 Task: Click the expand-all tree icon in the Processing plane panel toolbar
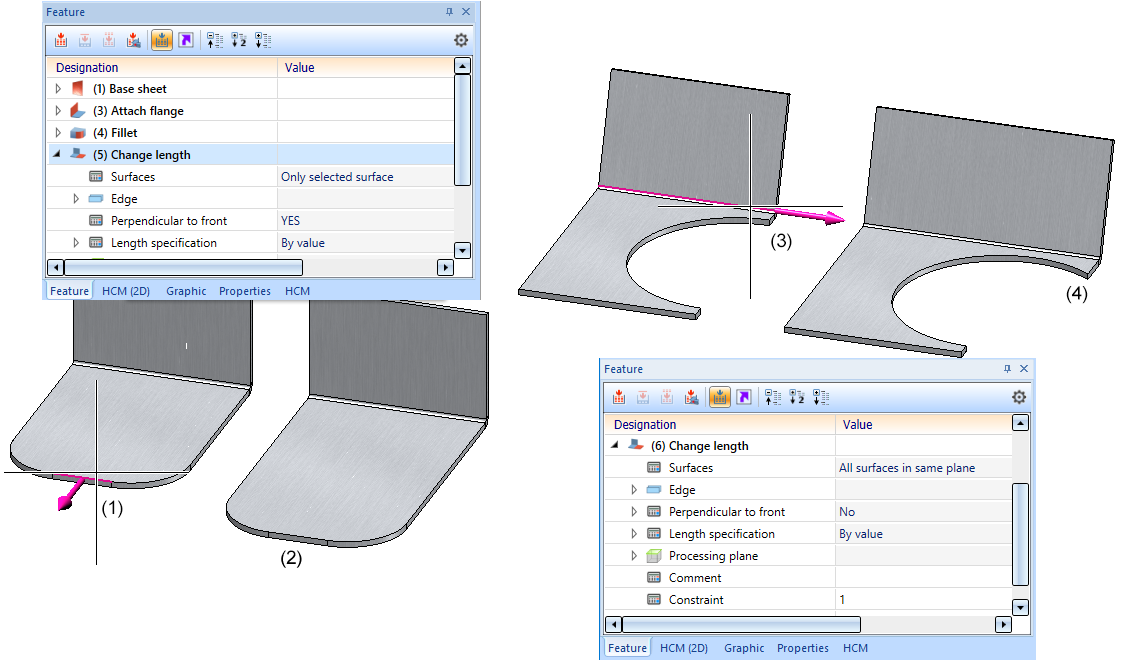pyautogui.click(x=821, y=397)
